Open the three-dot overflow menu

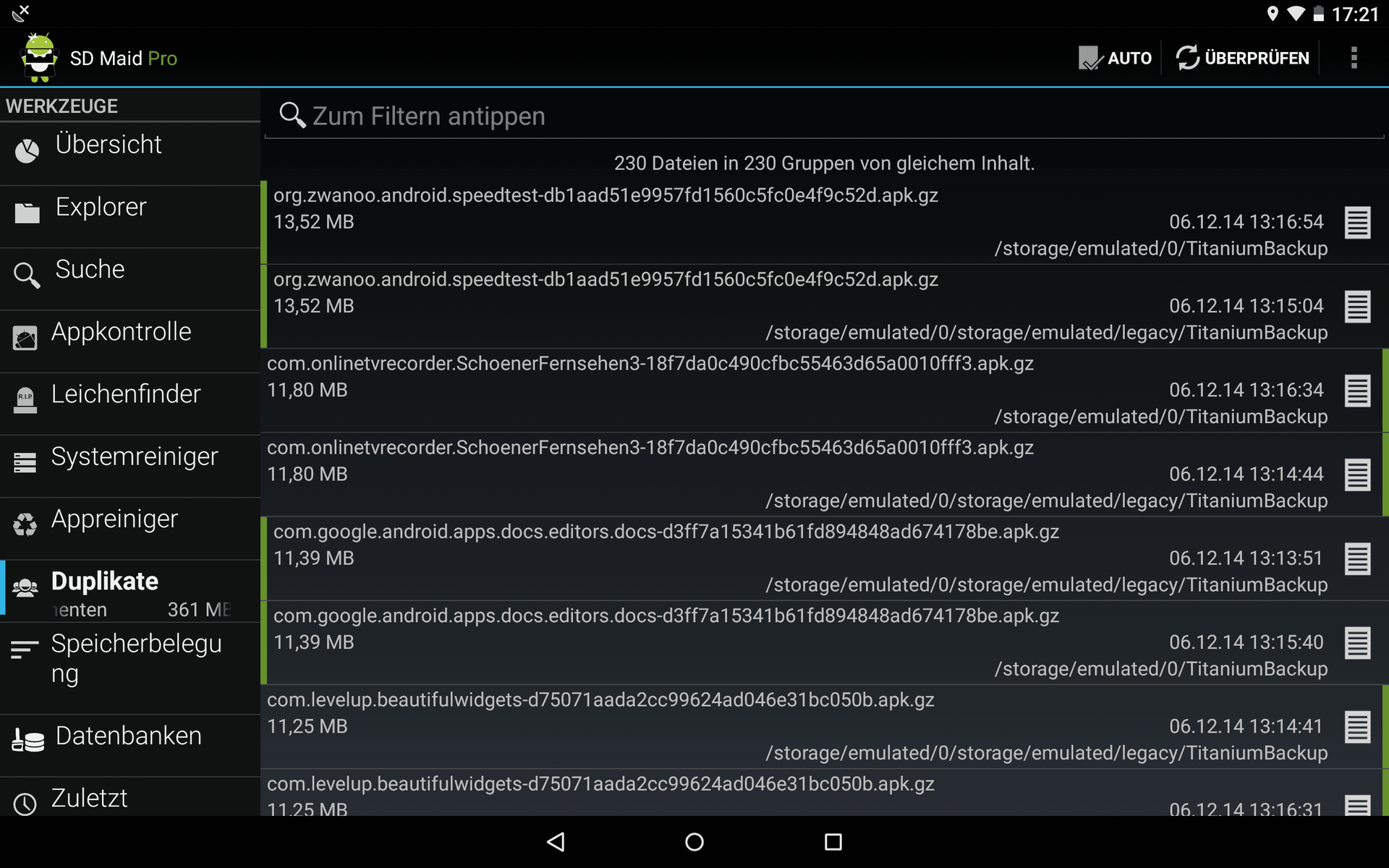tap(1354, 58)
